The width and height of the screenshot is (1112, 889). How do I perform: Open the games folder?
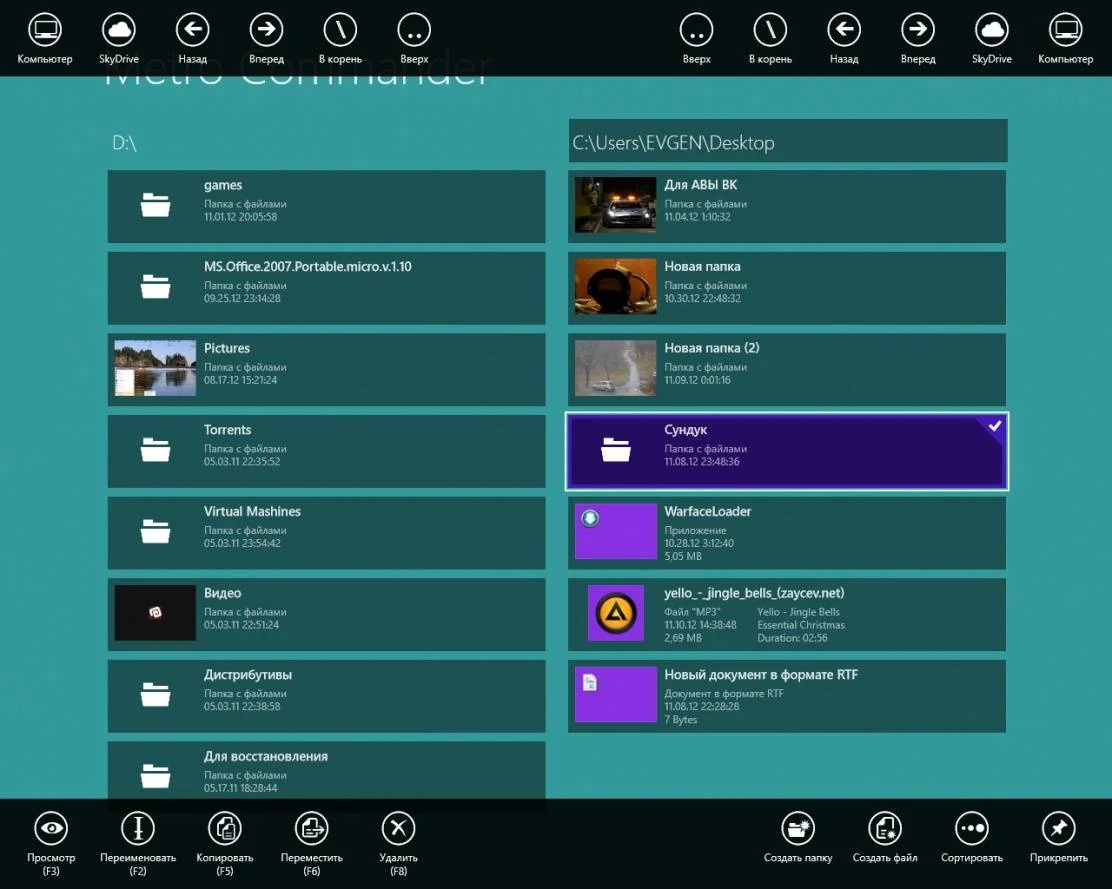coord(326,206)
